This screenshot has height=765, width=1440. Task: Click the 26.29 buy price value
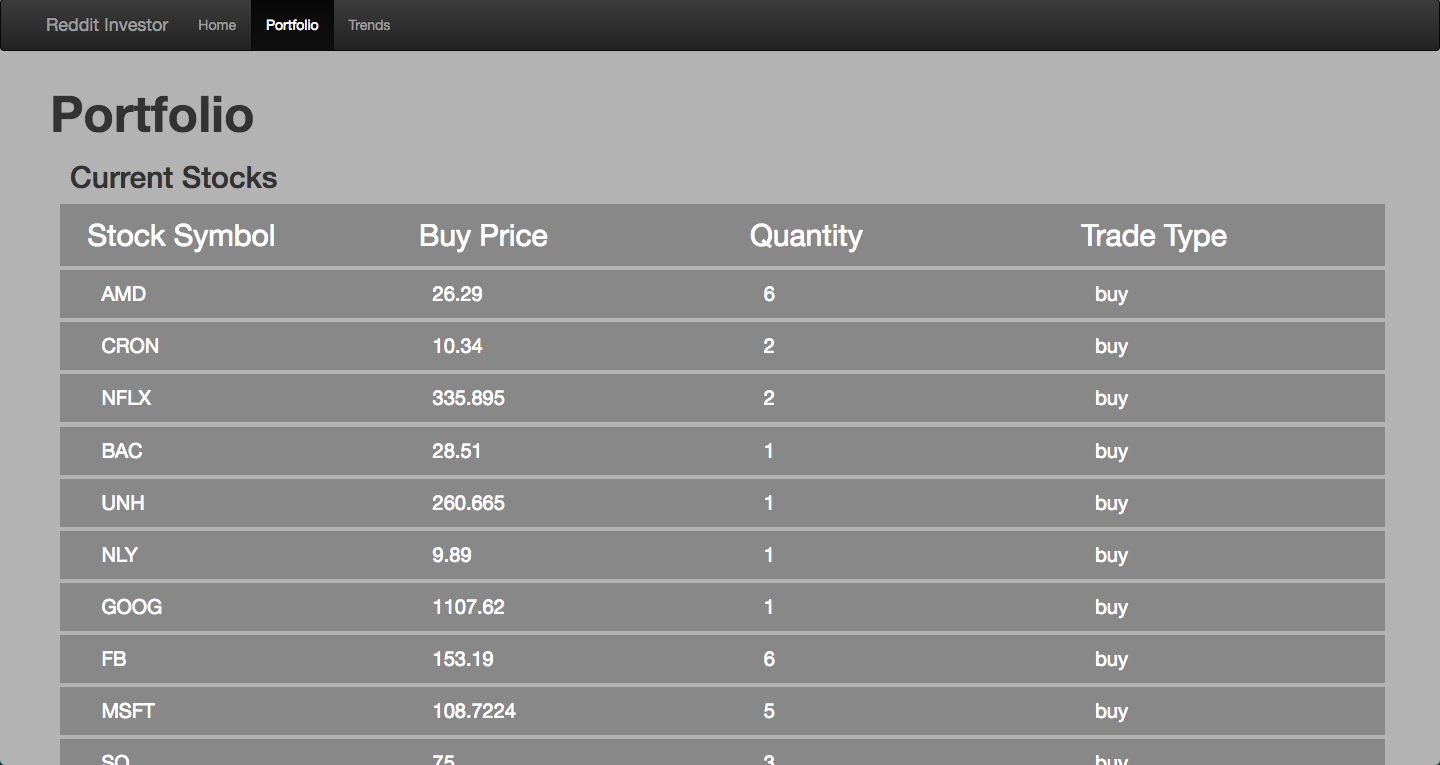[x=457, y=294]
